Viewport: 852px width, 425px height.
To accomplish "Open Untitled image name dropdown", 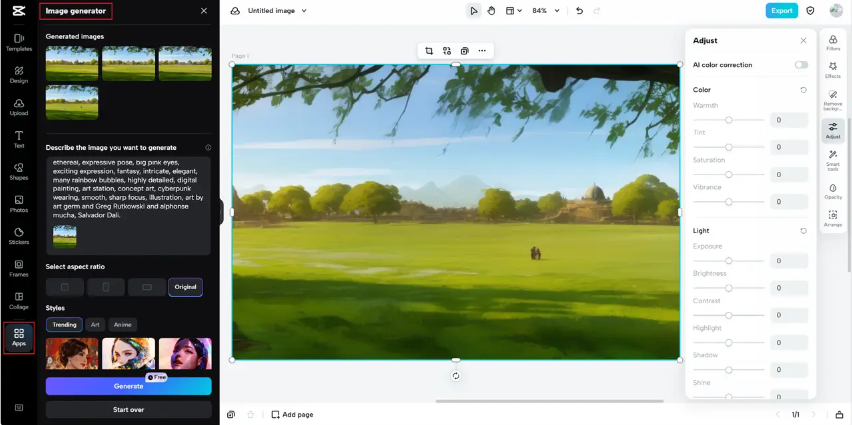I will point(277,11).
